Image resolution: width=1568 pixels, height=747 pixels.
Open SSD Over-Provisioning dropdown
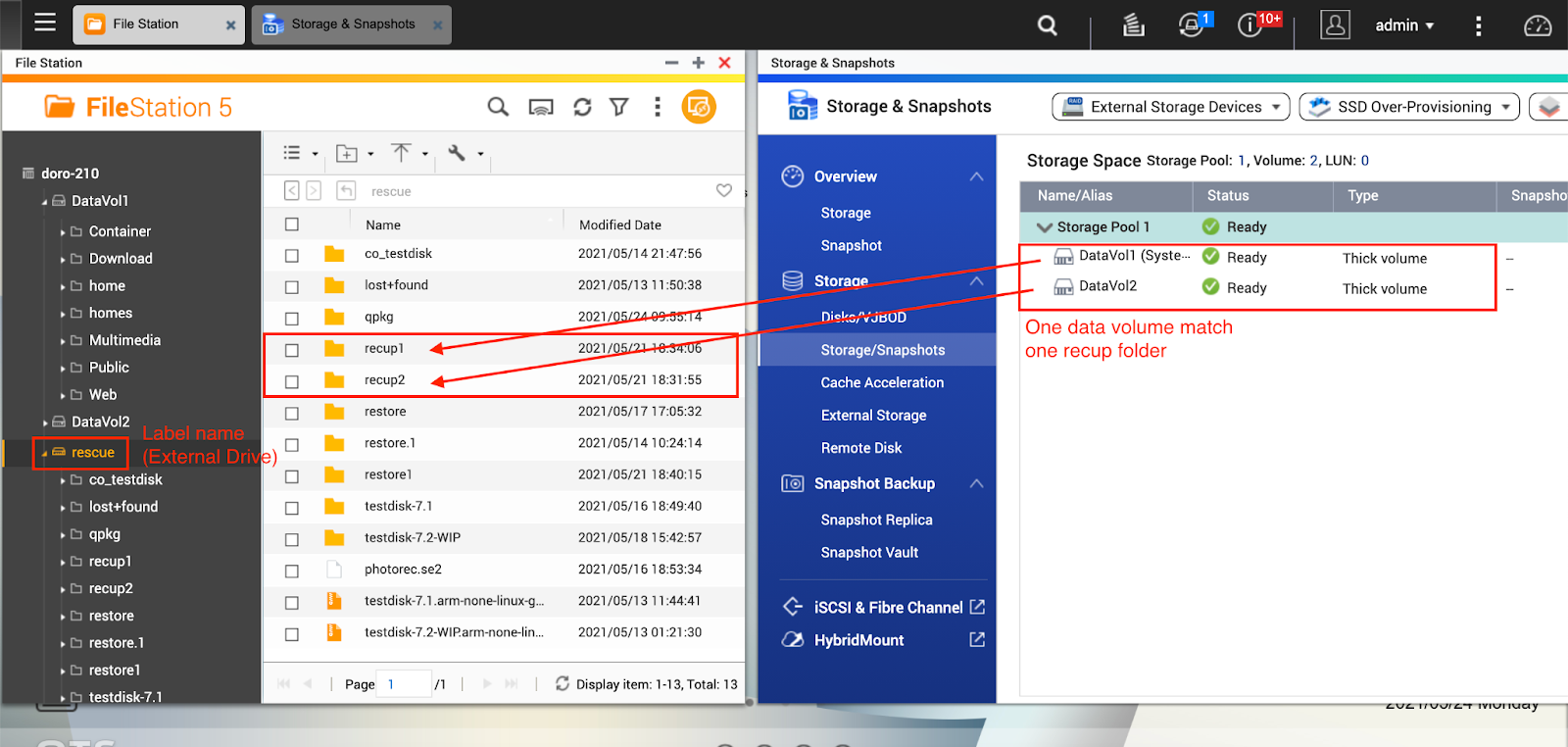1409,107
